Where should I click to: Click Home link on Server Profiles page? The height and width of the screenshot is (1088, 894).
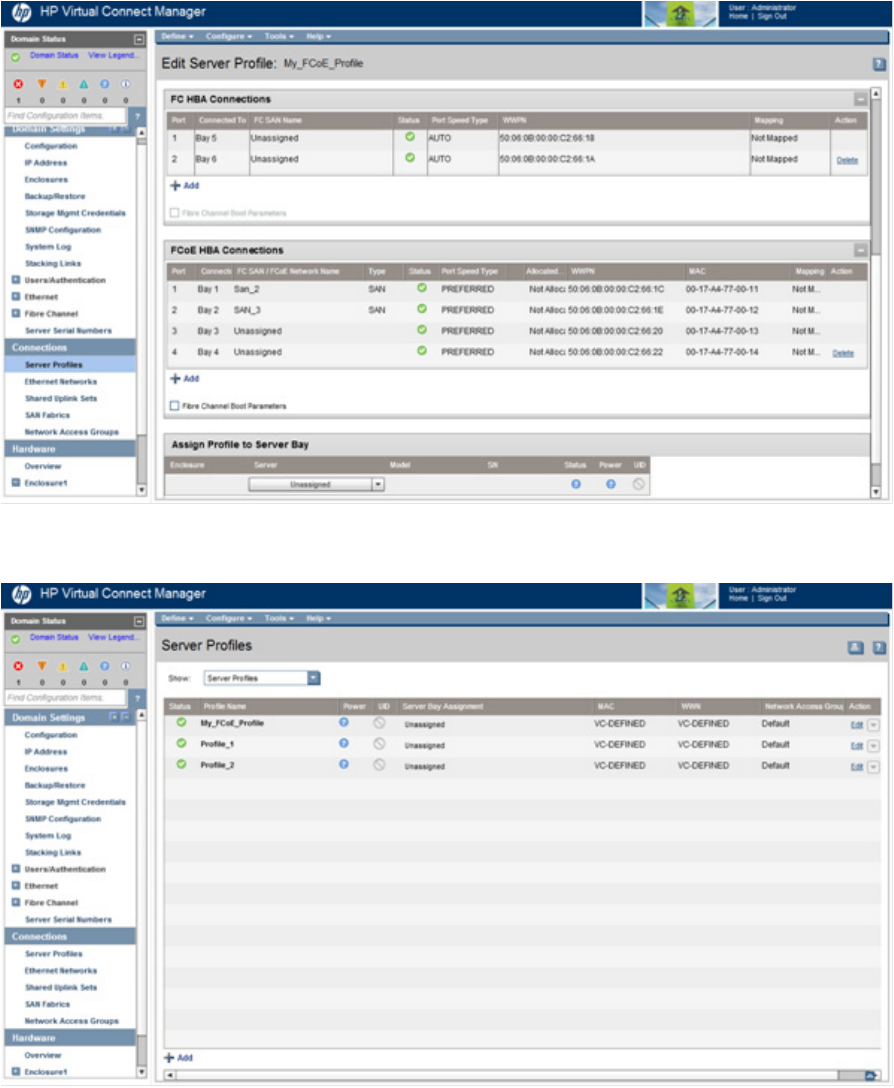pyautogui.click(x=739, y=598)
